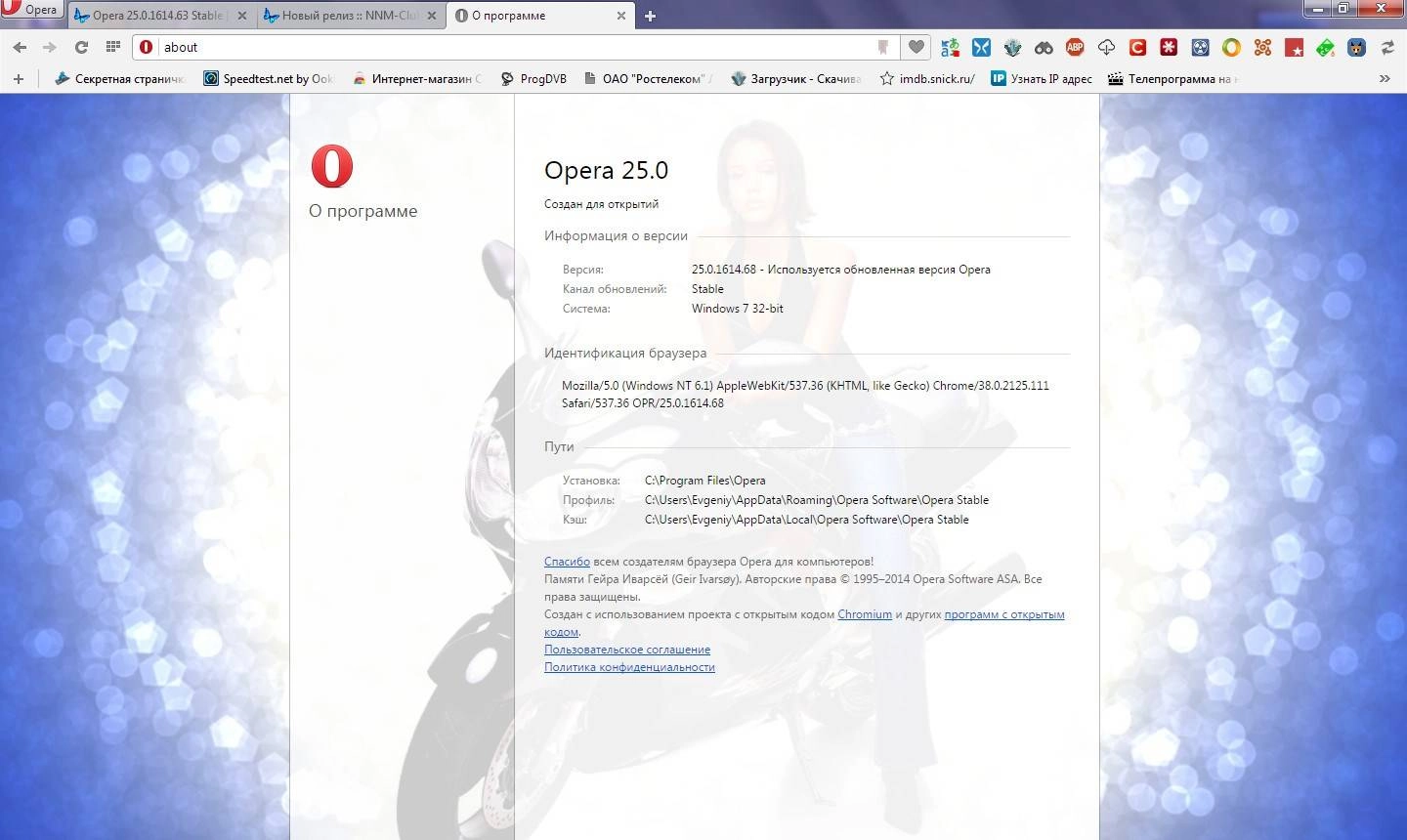Open Политика конфиденциальности link
The height and width of the screenshot is (840, 1407).
coord(629,667)
